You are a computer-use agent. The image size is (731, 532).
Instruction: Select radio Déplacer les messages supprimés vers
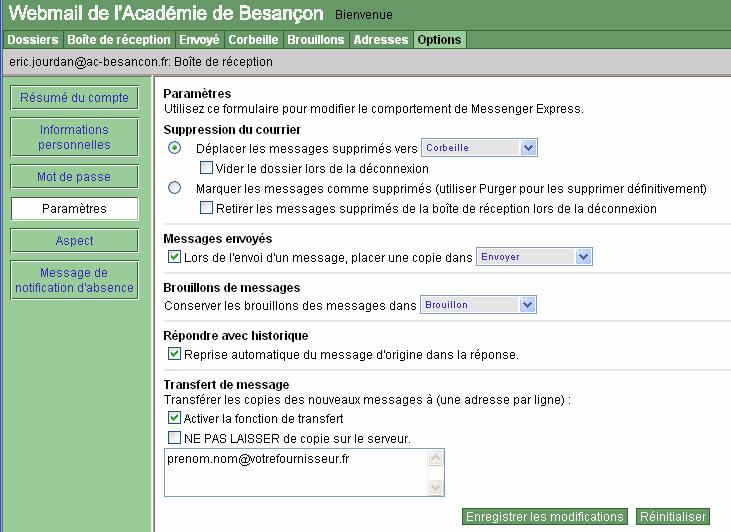tap(174, 148)
